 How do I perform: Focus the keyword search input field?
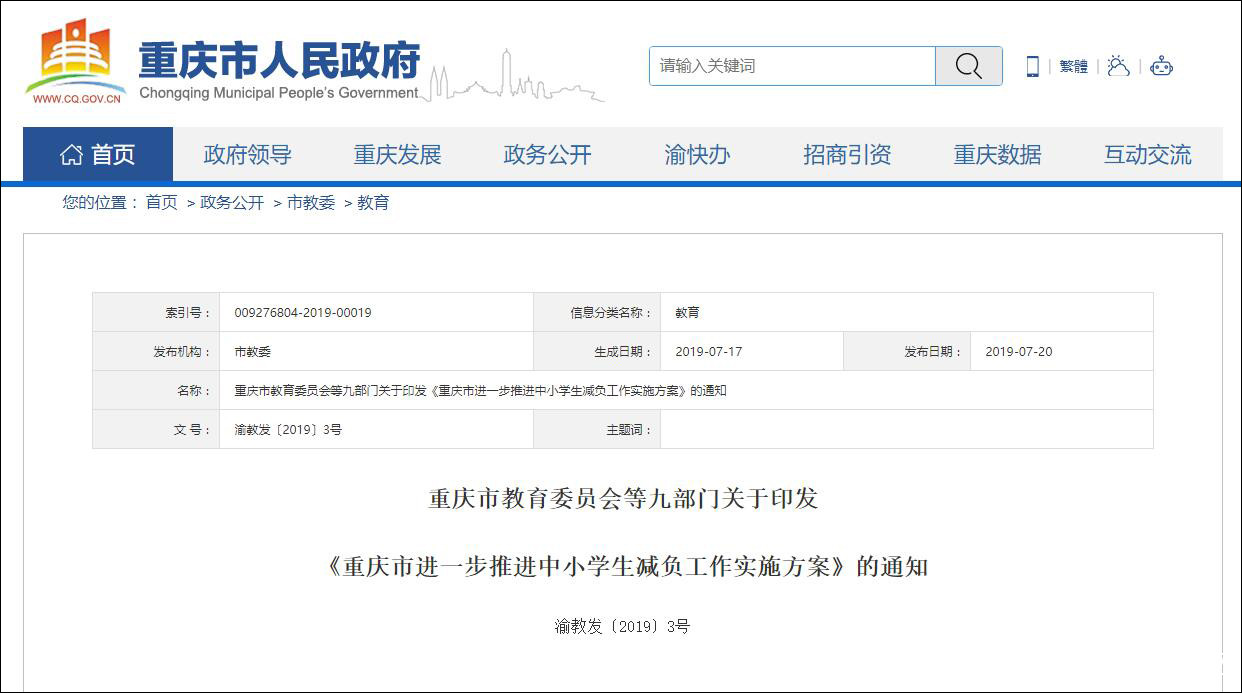(792, 66)
